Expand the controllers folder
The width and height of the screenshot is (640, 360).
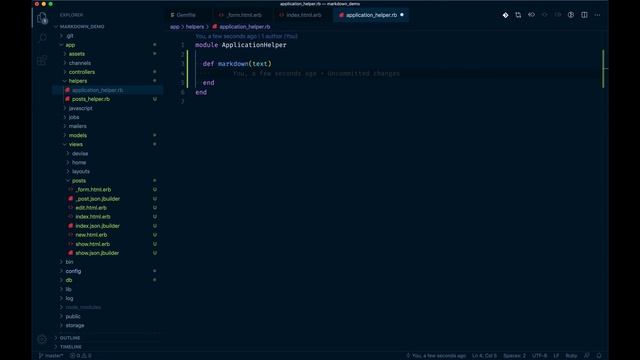click(82, 72)
